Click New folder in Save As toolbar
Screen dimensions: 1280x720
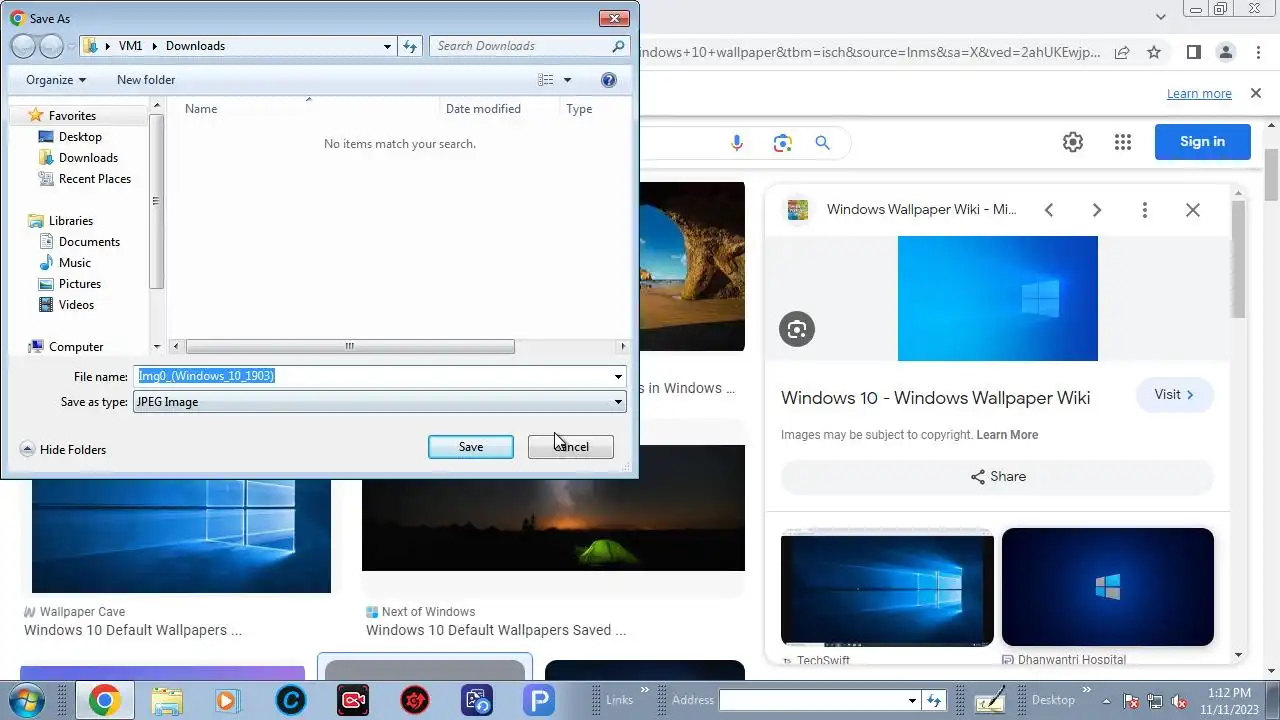coord(146,80)
